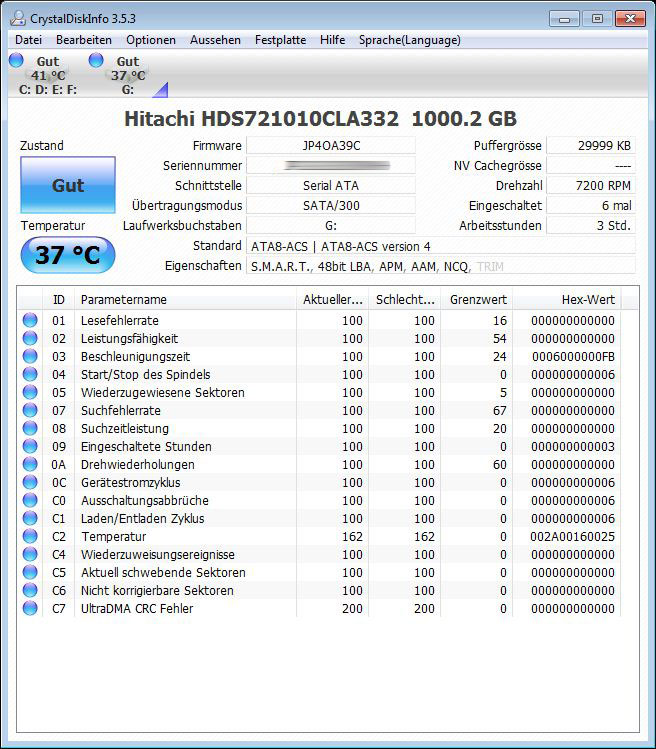Click the status orb for Gerätestromzyklus
Screen dimensions: 656x749
pos(30,482)
